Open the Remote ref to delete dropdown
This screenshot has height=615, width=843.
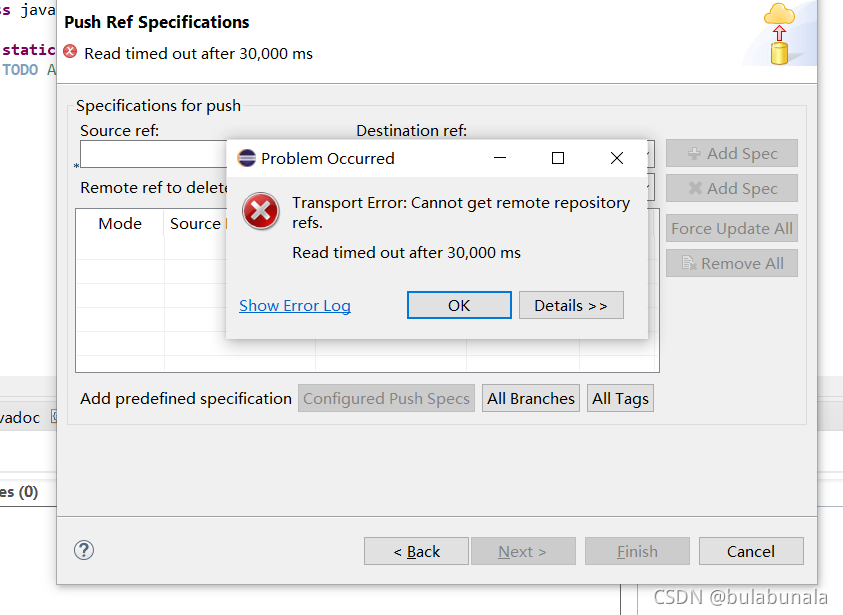coord(651,187)
